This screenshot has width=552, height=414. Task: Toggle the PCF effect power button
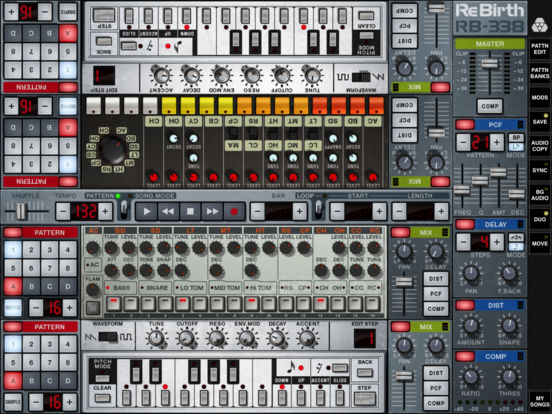pyautogui.click(x=465, y=124)
